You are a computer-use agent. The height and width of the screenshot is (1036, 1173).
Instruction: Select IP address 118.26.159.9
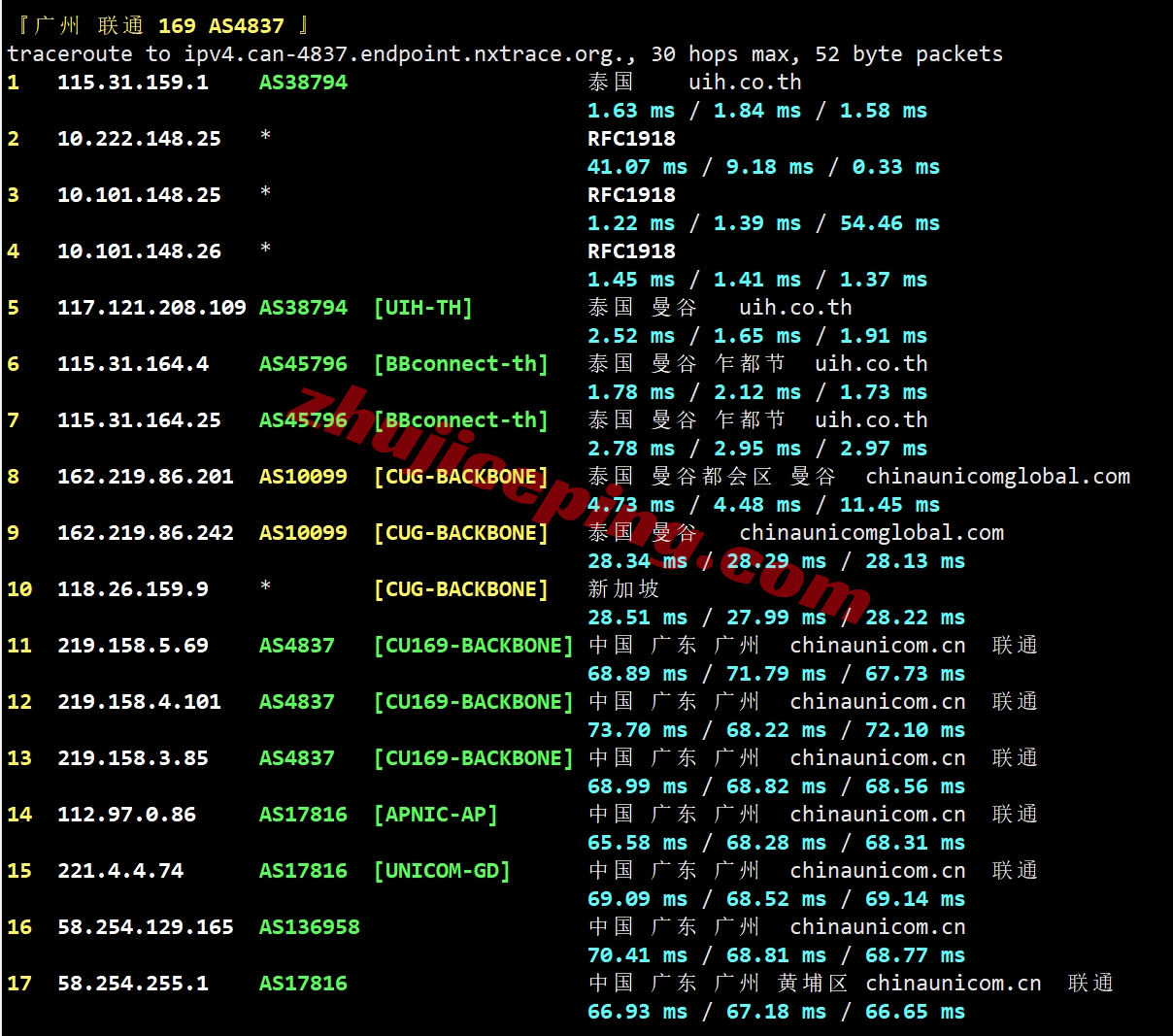(x=133, y=588)
